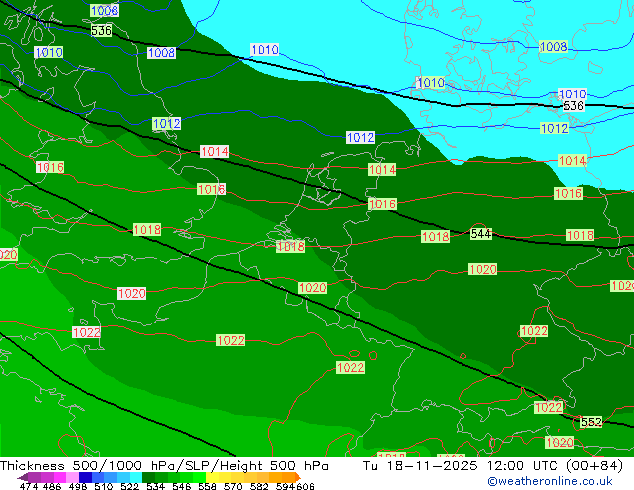
Task: Click legend value 606
Action: (x=305, y=486)
